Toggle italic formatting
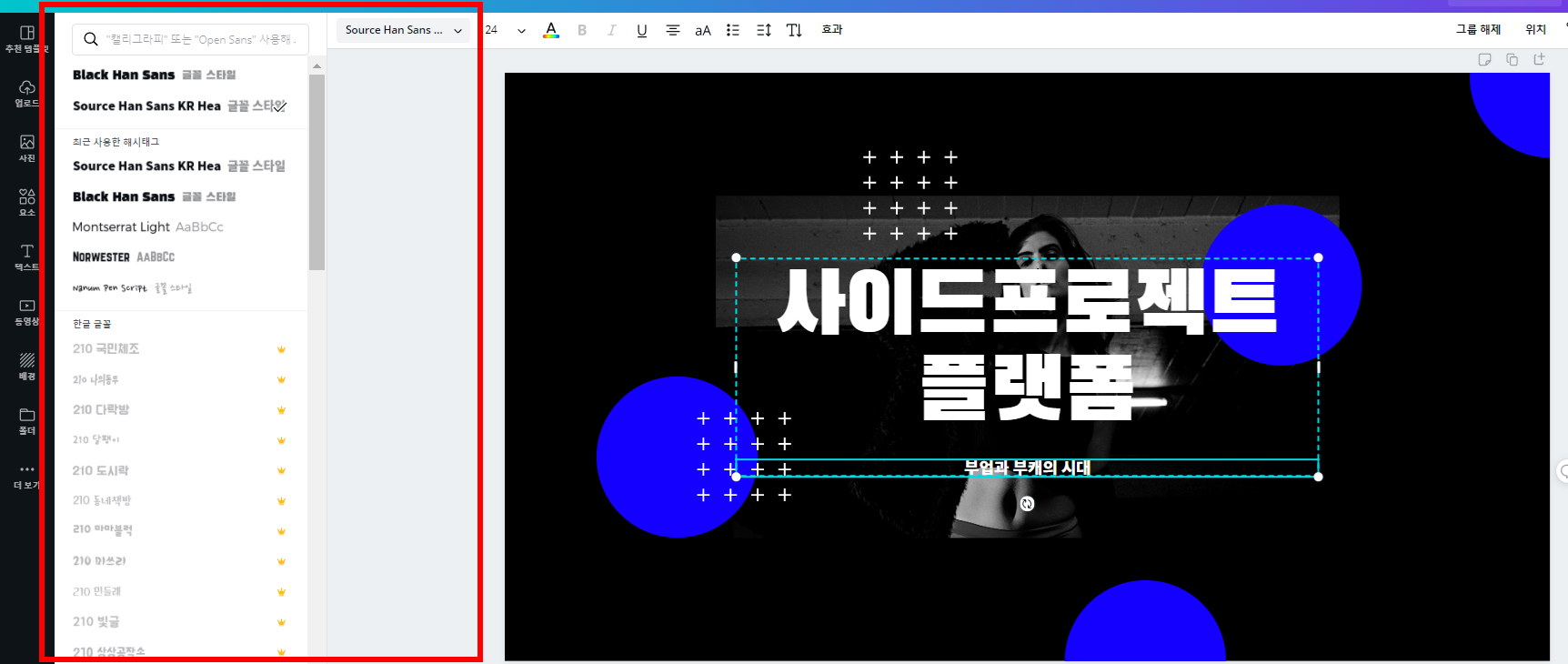 click(x=612, y=30)
